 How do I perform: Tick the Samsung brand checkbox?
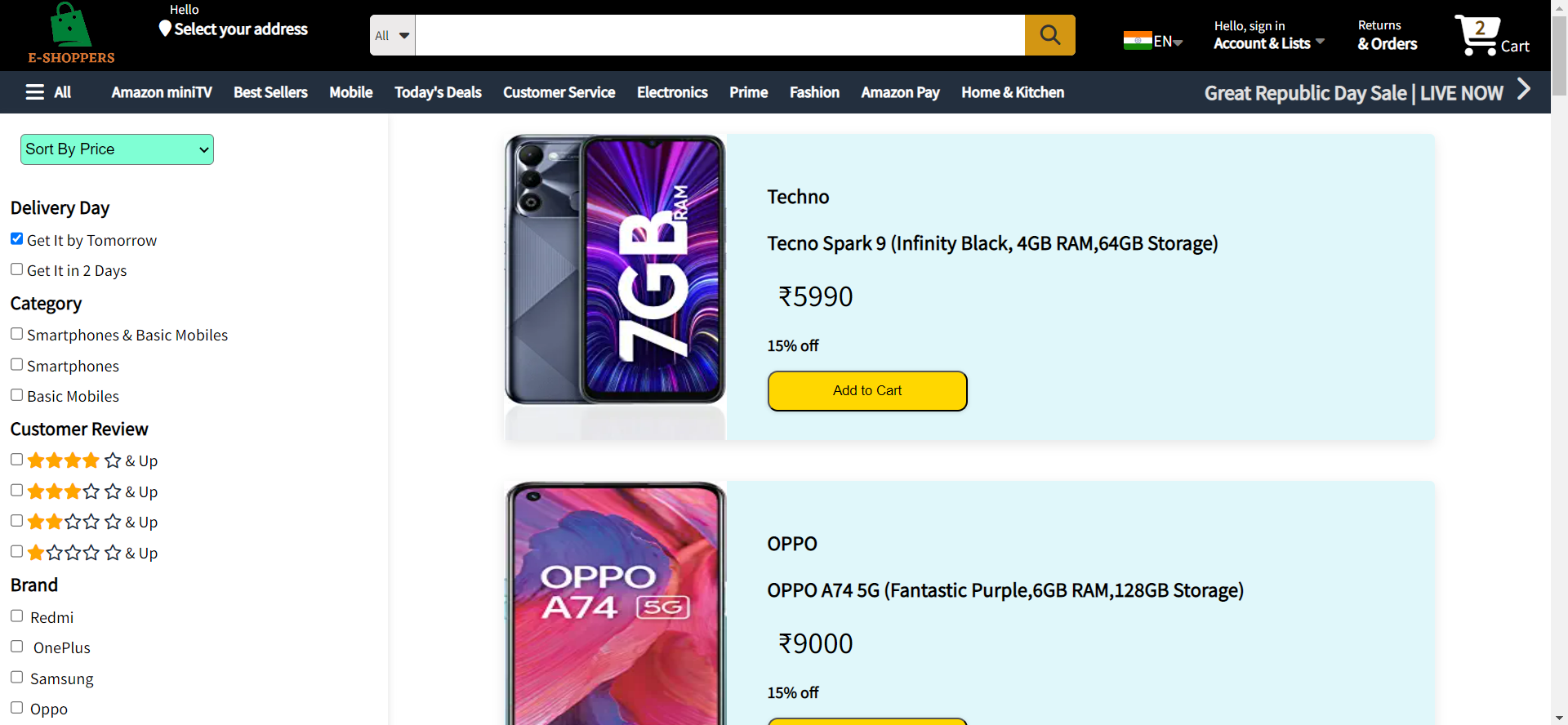17,678
